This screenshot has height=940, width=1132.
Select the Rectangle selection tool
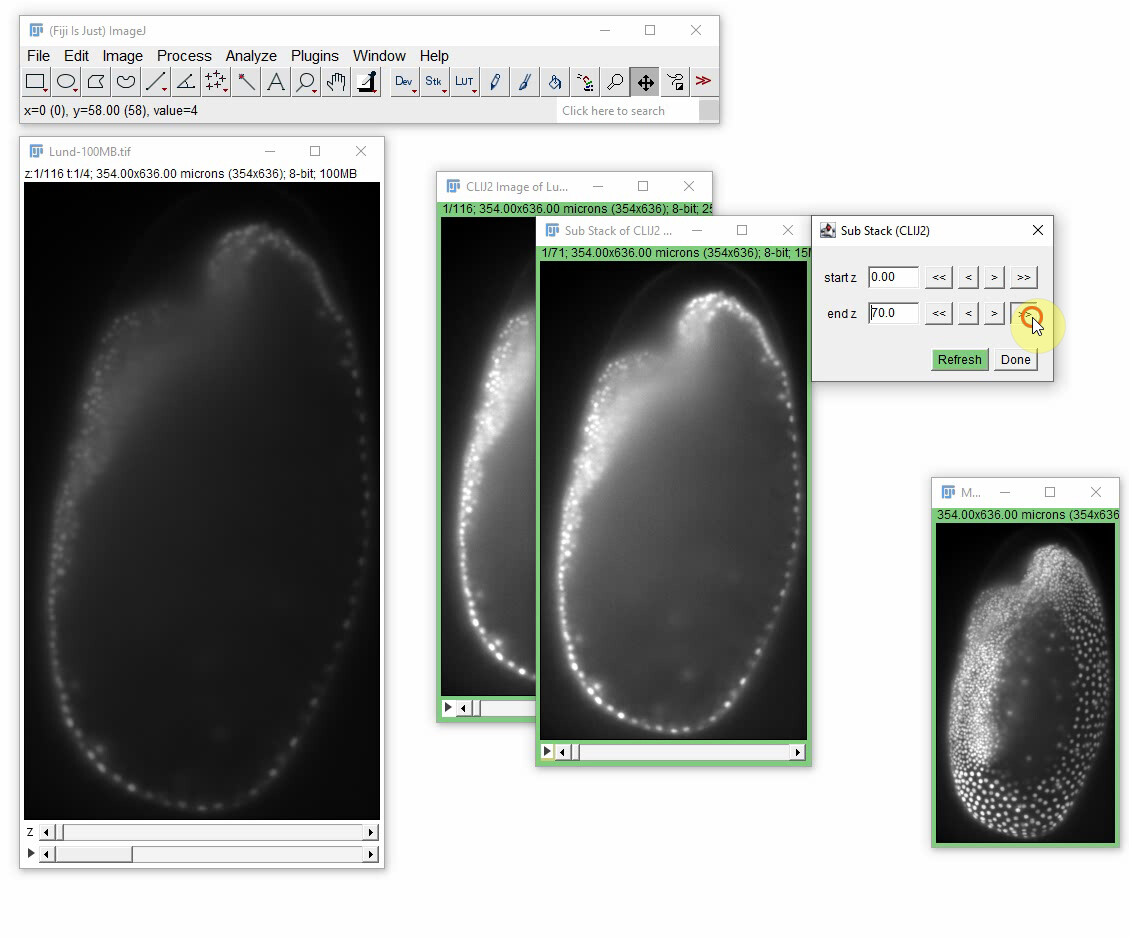[34, 82]
